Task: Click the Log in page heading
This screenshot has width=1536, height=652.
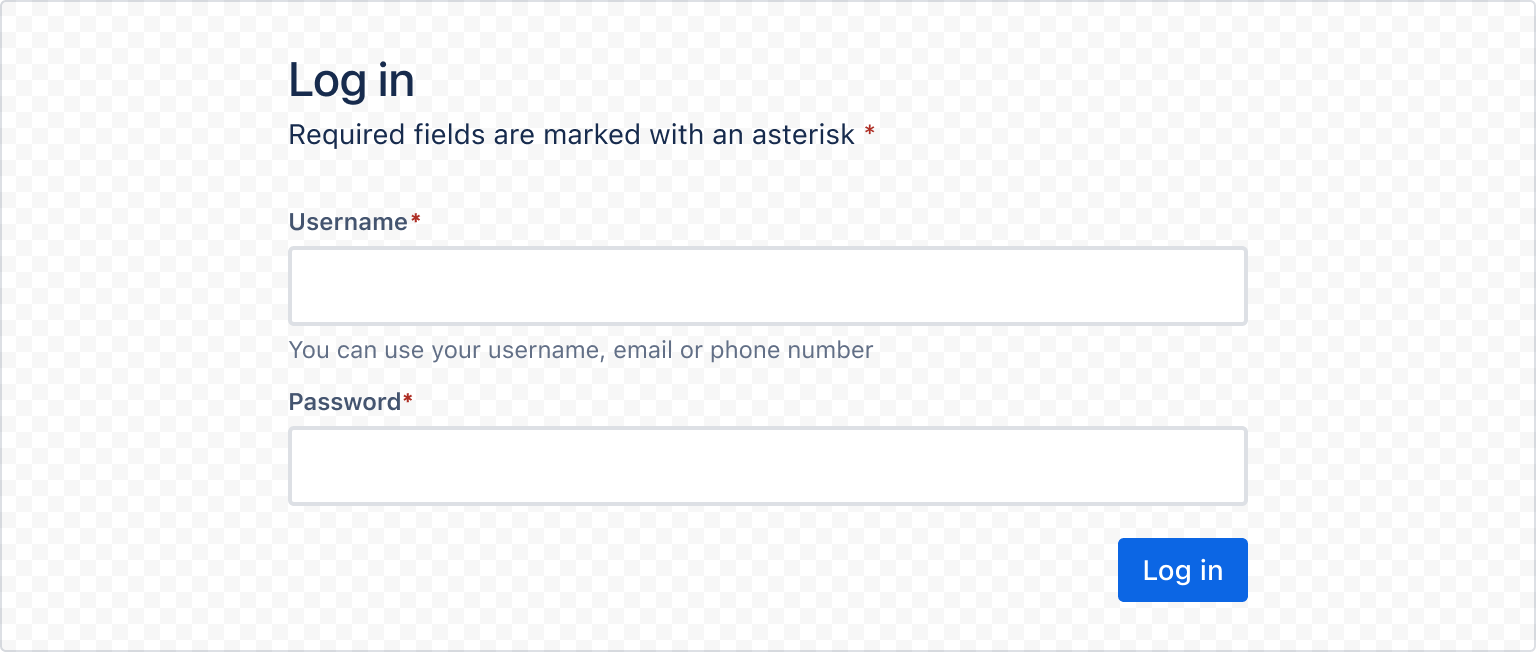Action: pyautogui.click(x=352, y=80)
